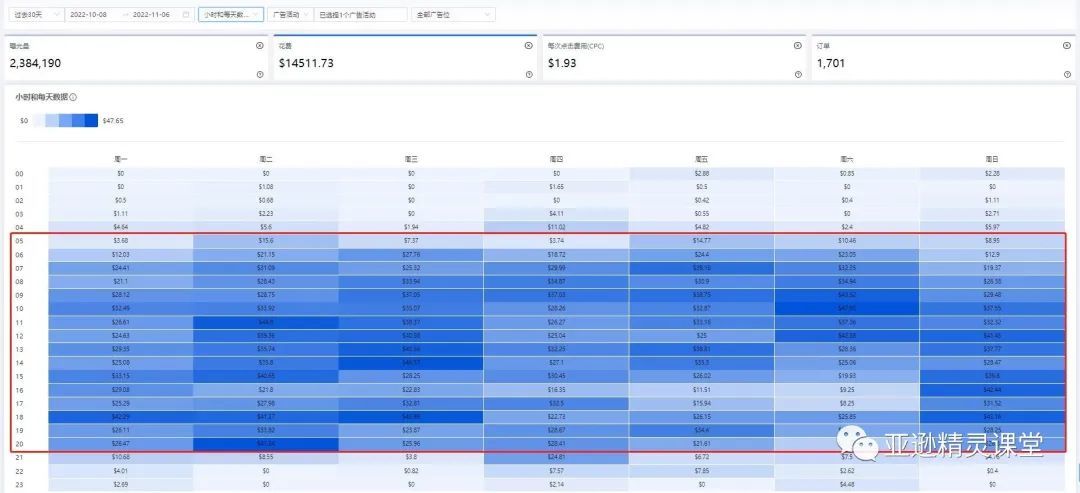Open help for the 曝光量 card

[x=260, y=74]
